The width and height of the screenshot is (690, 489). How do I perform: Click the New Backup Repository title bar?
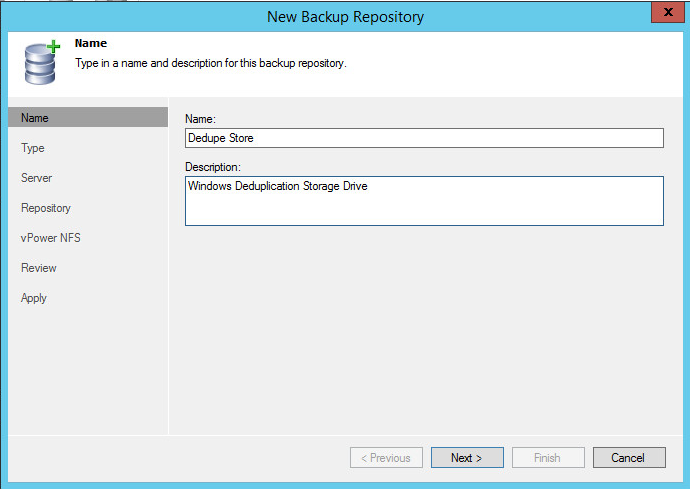click(345, 17)
